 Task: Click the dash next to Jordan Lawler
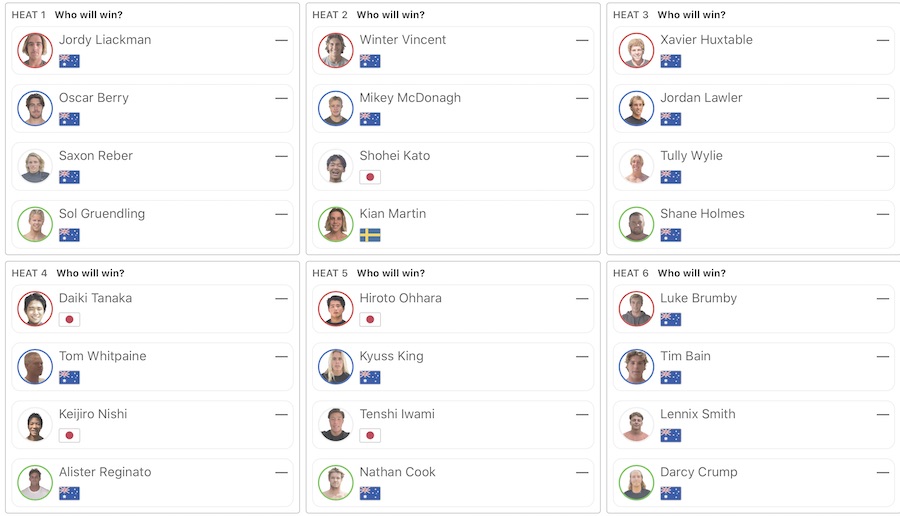[883, 98]
